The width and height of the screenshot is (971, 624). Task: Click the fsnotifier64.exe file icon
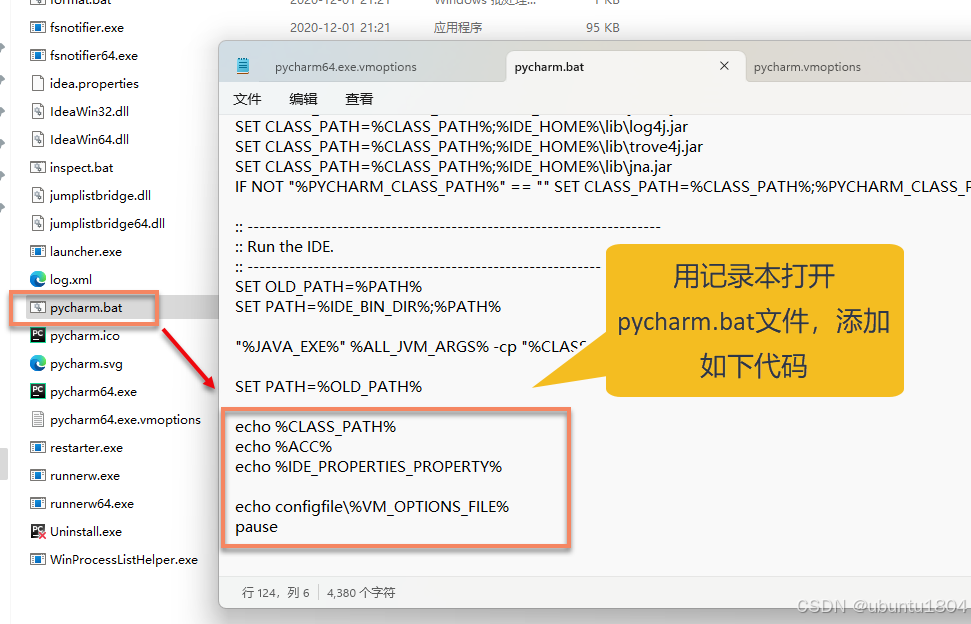38,55
